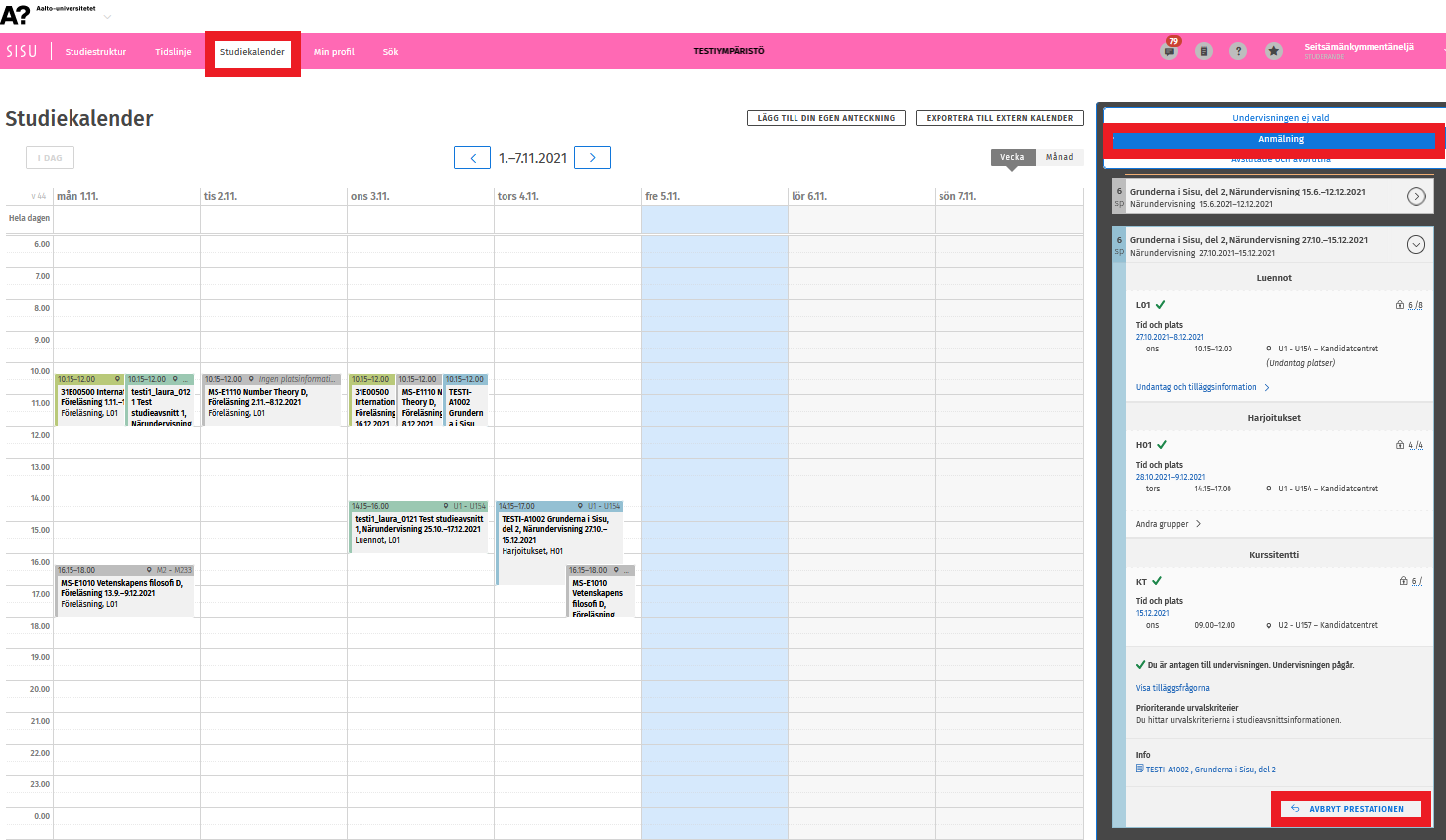The height and width of the screenshot is (840, 1446).
Task: Expand Andra grupper under Harjoitukset
Action: (x=1168, y=524)
